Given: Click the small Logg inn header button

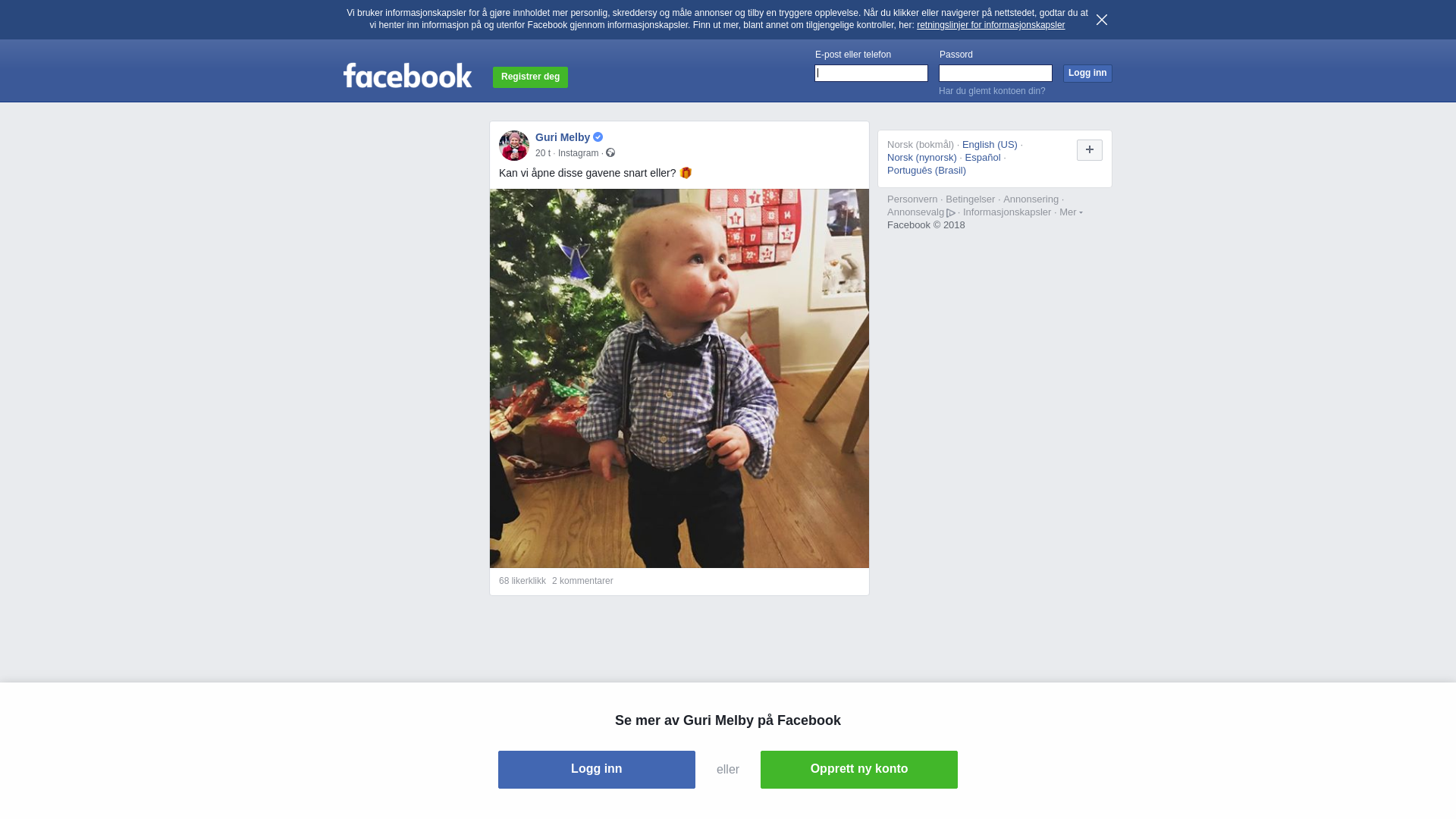Looking at the screenshot, I should coord(1087,73).
